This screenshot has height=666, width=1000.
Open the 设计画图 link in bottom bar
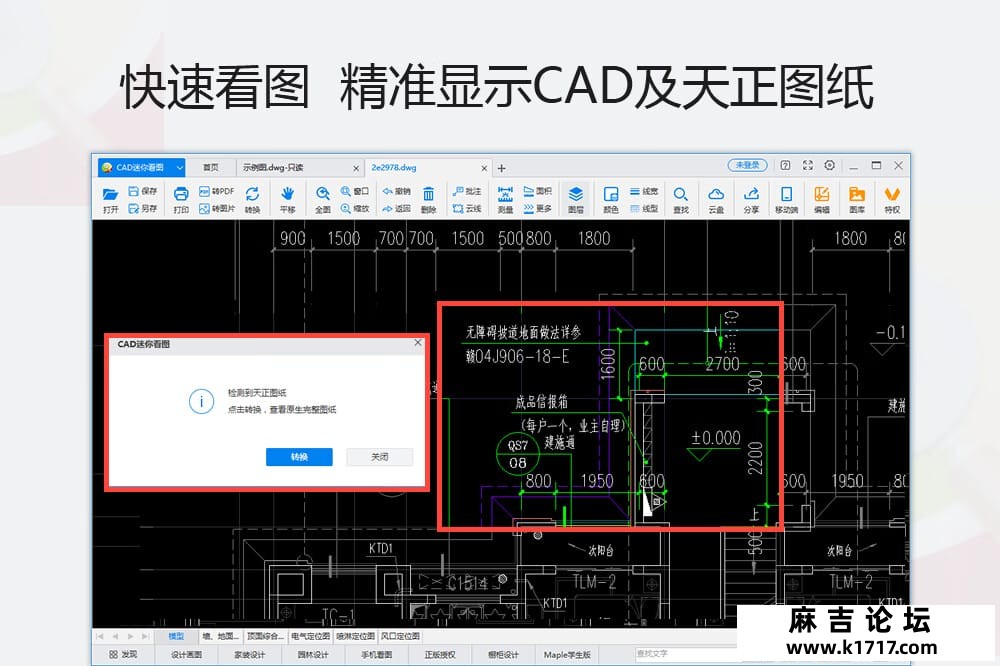pos(186,655)
